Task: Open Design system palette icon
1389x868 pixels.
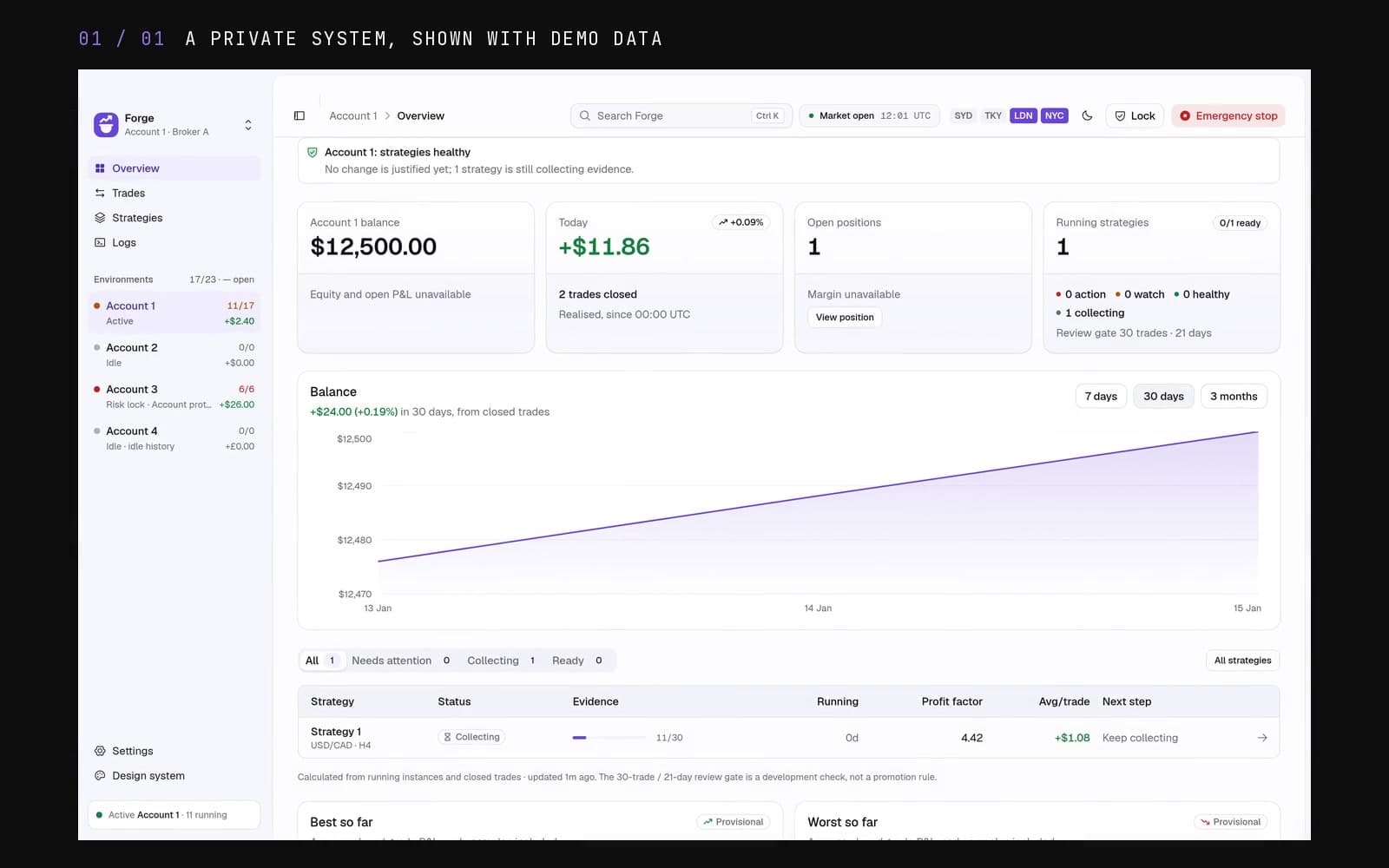Action: [x=100, y=776]
